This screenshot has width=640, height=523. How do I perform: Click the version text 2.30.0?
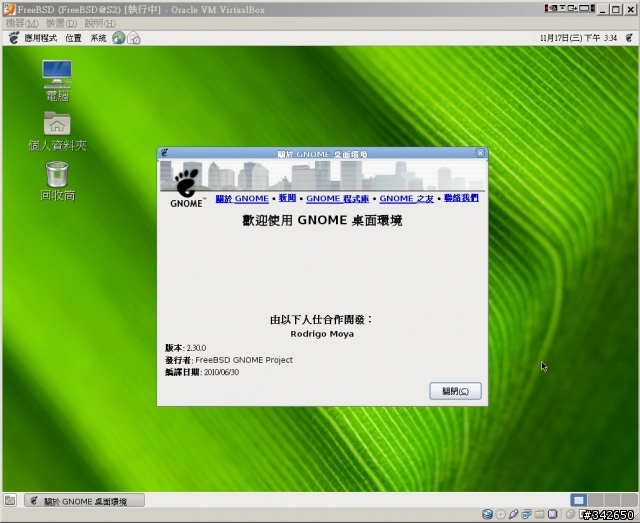[196, 348]
